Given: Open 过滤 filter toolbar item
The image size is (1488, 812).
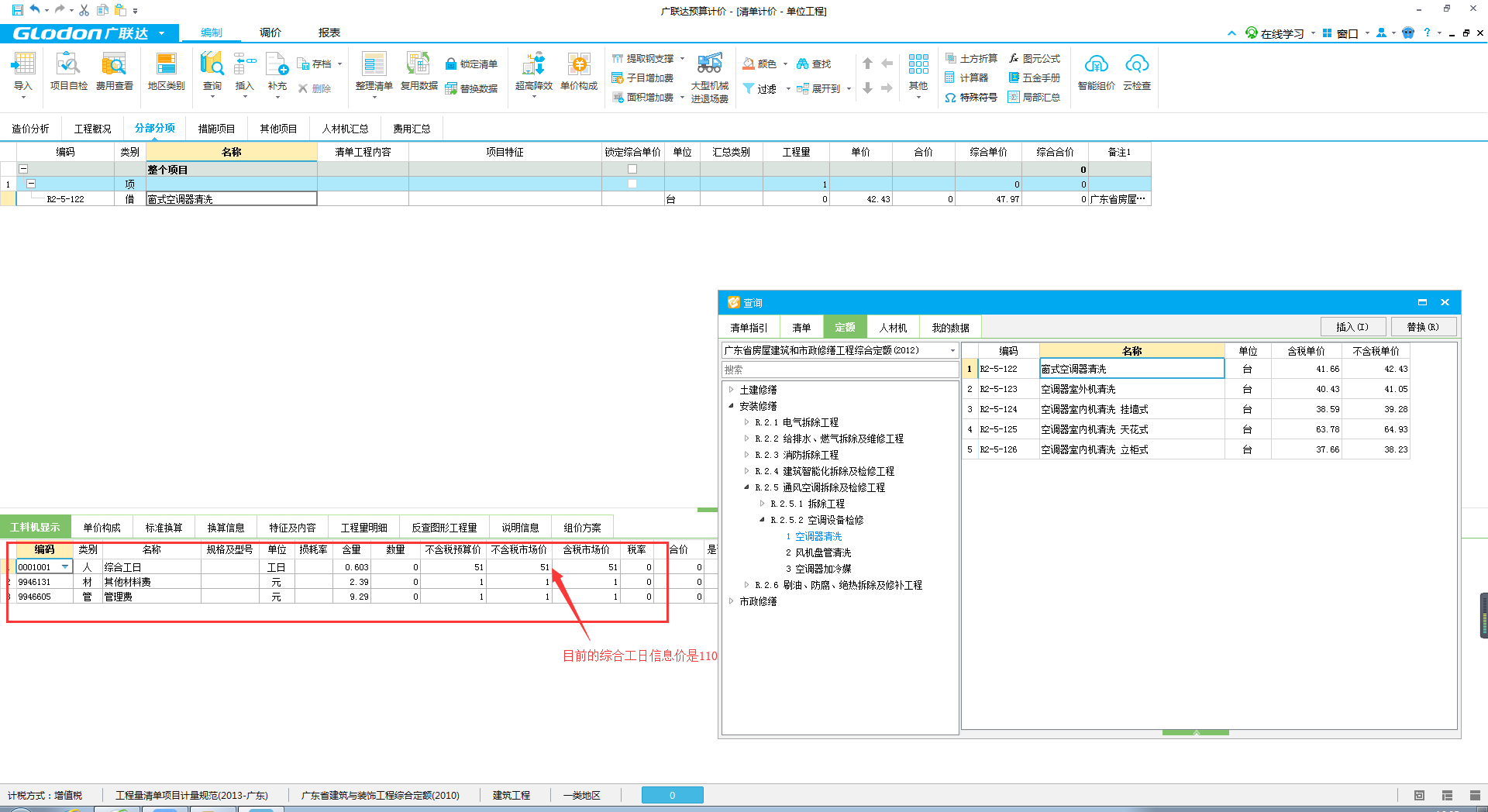Looking at the screenshot, I should pos(766,88).
